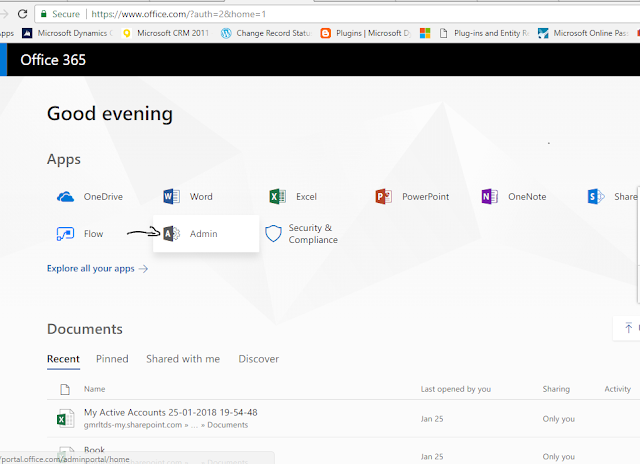This screenshot has width=640, height=464.
Task: Open the Microsoft Online Password bookmark
Action: tap(584, 33)
